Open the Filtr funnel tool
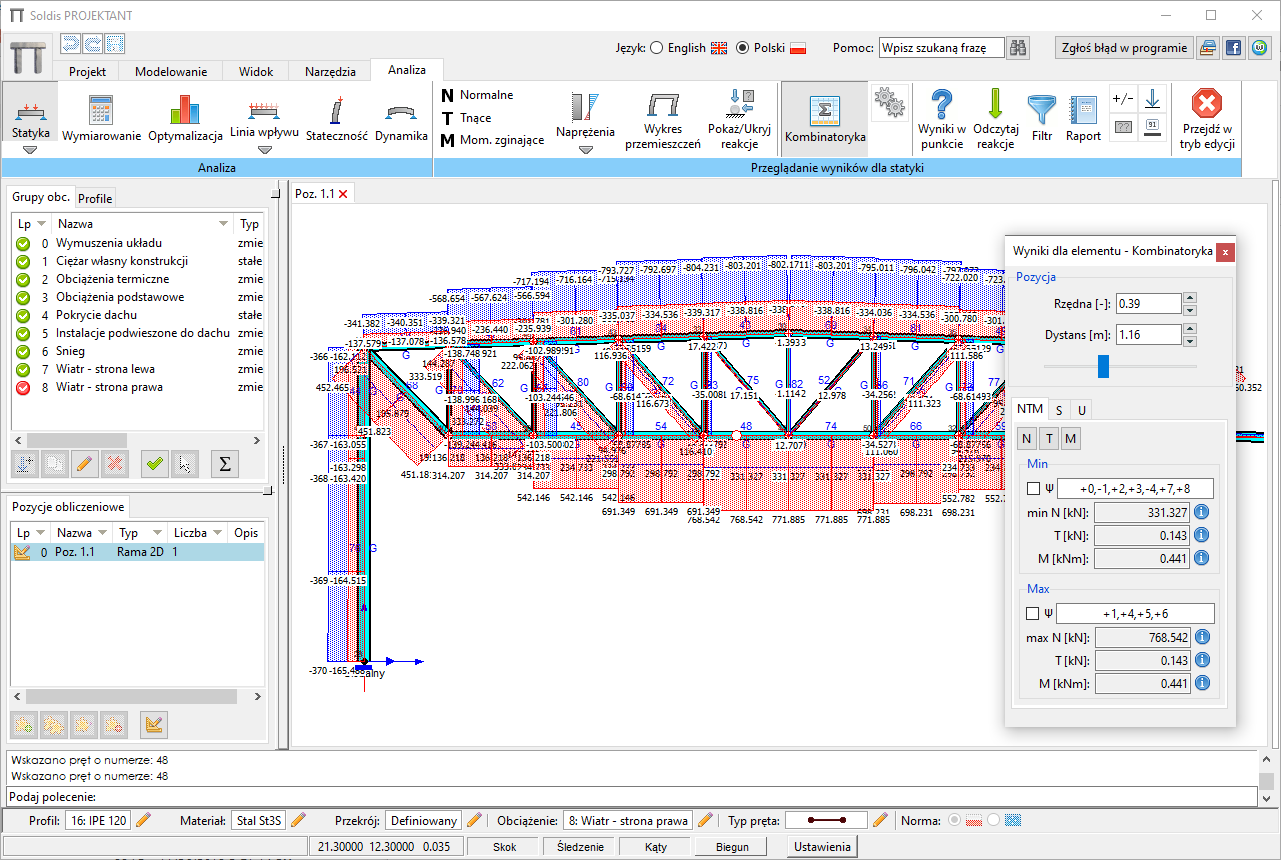Viewport: 1281px width, 860px height. click(x=1042, y=108)
